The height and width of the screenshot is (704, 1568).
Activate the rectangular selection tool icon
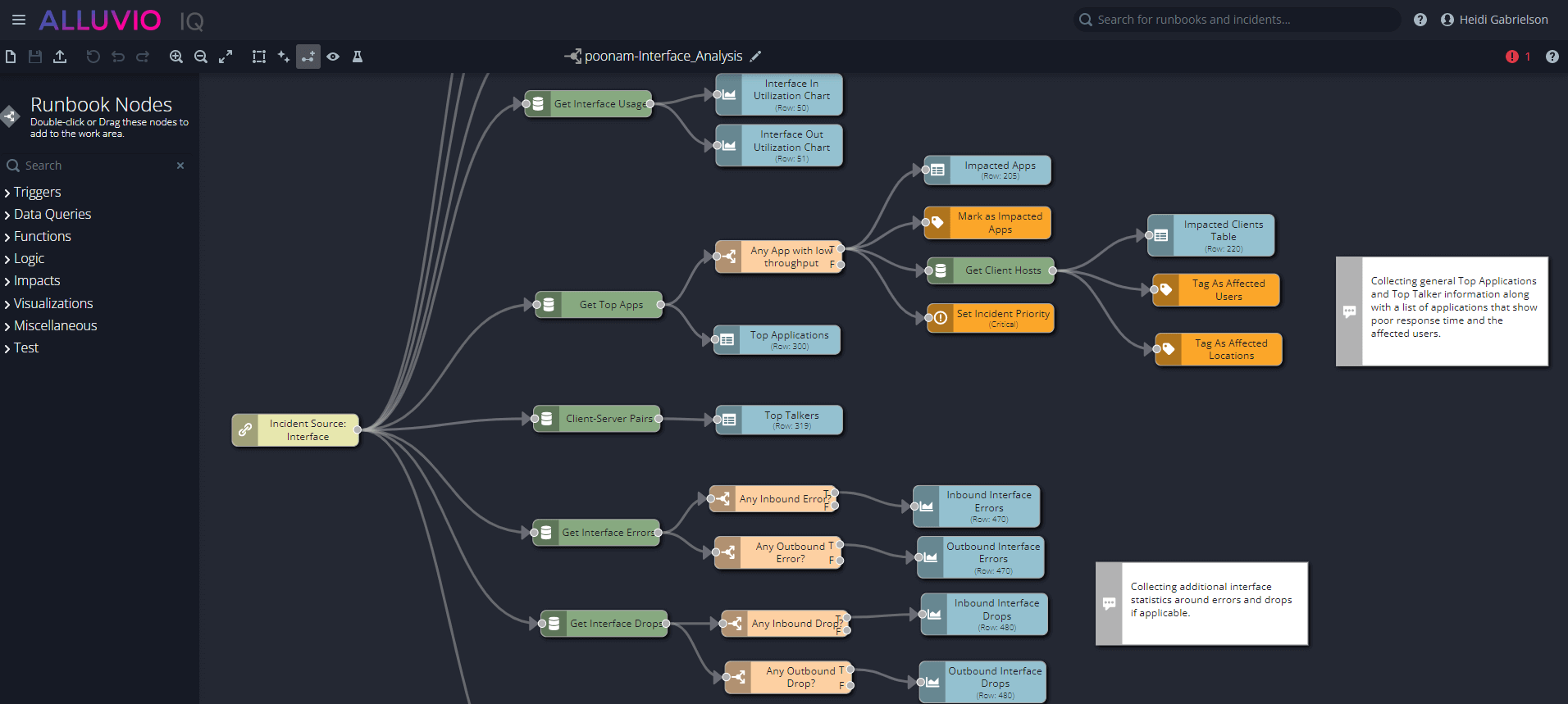click(x=259, y=57)
